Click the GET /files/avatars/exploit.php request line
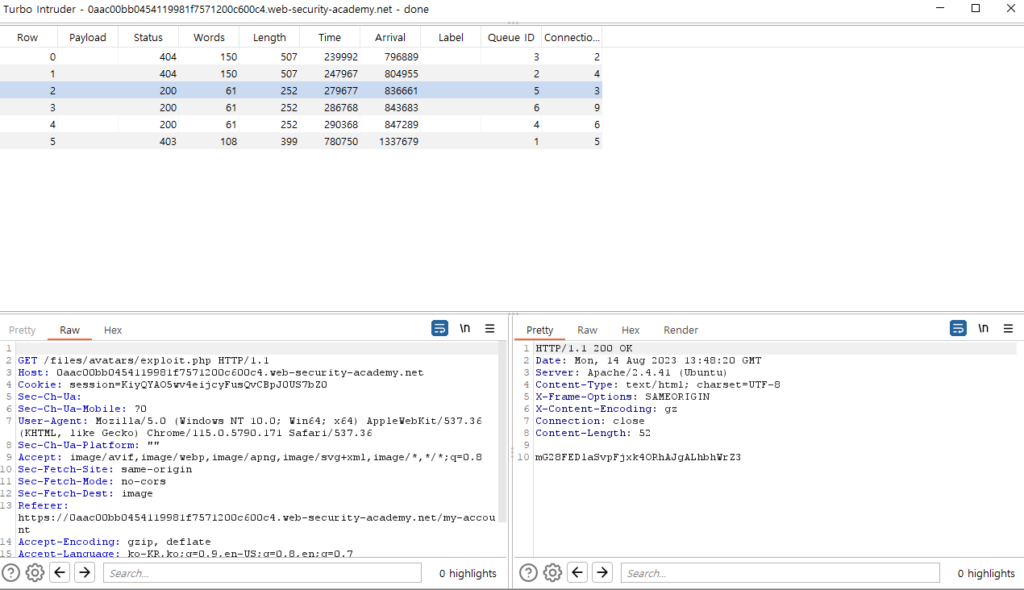The height and width of the screenshot is (590, 1024). click(143, 361)
